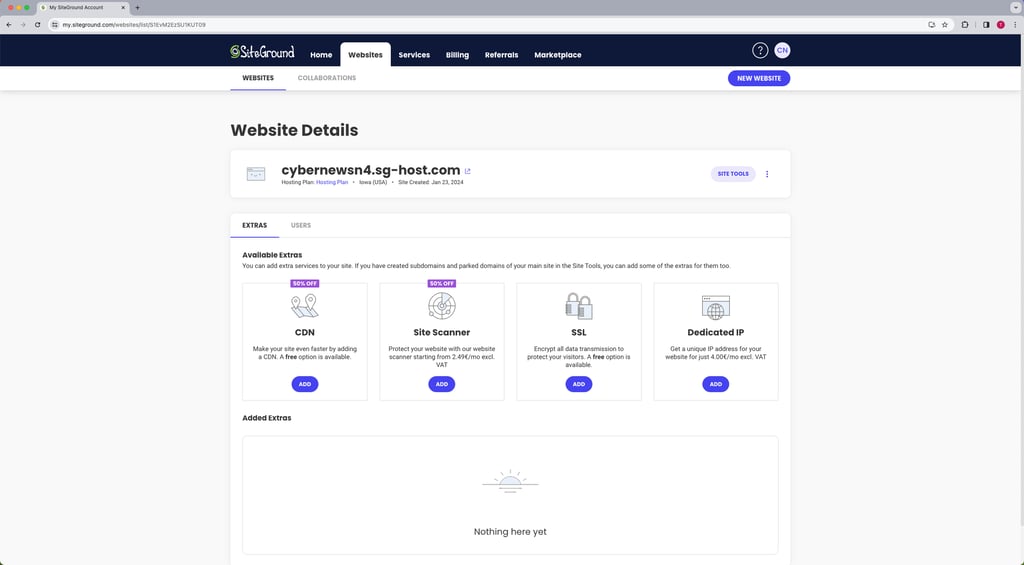Select the Websites menu tab
The width and height of the screenshot is (1024, 565).
[365, 55]
